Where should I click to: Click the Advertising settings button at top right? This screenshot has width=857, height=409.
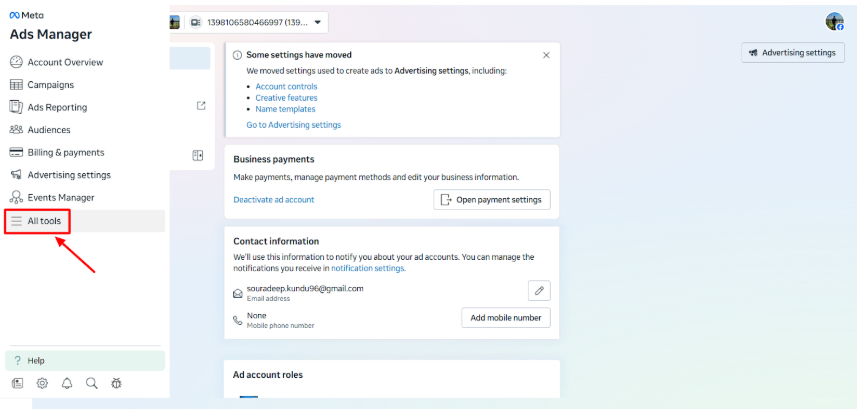793,52
